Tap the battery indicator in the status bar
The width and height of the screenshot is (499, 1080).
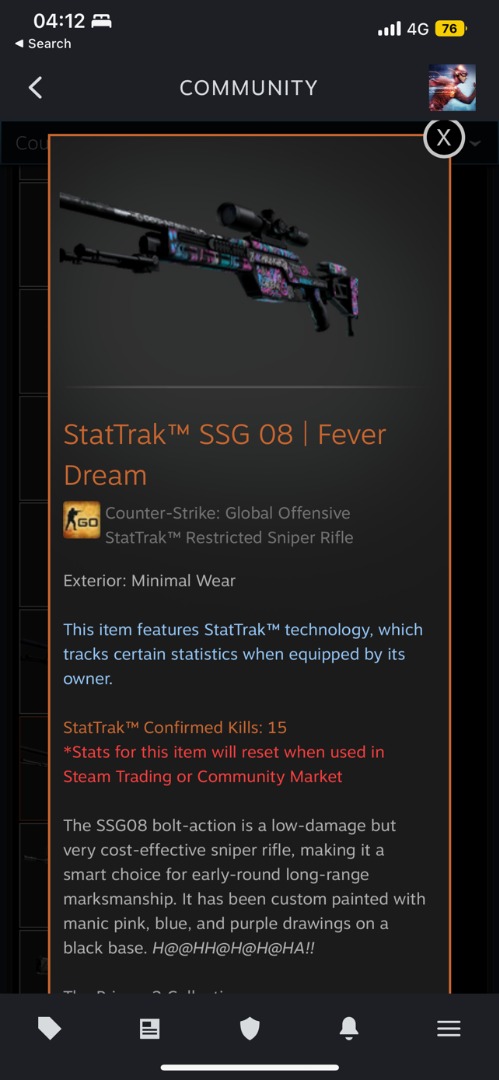tap(451, 29)
